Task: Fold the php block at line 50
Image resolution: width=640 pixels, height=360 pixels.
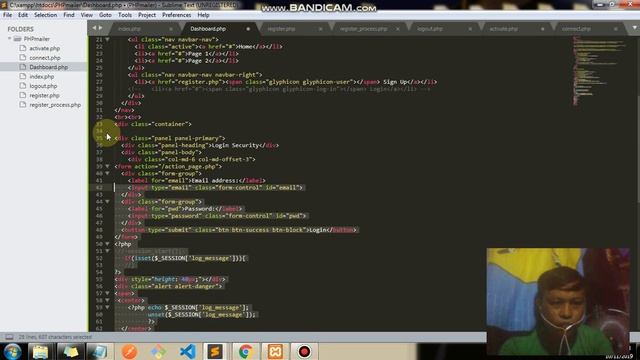Action: click(107, 244)
